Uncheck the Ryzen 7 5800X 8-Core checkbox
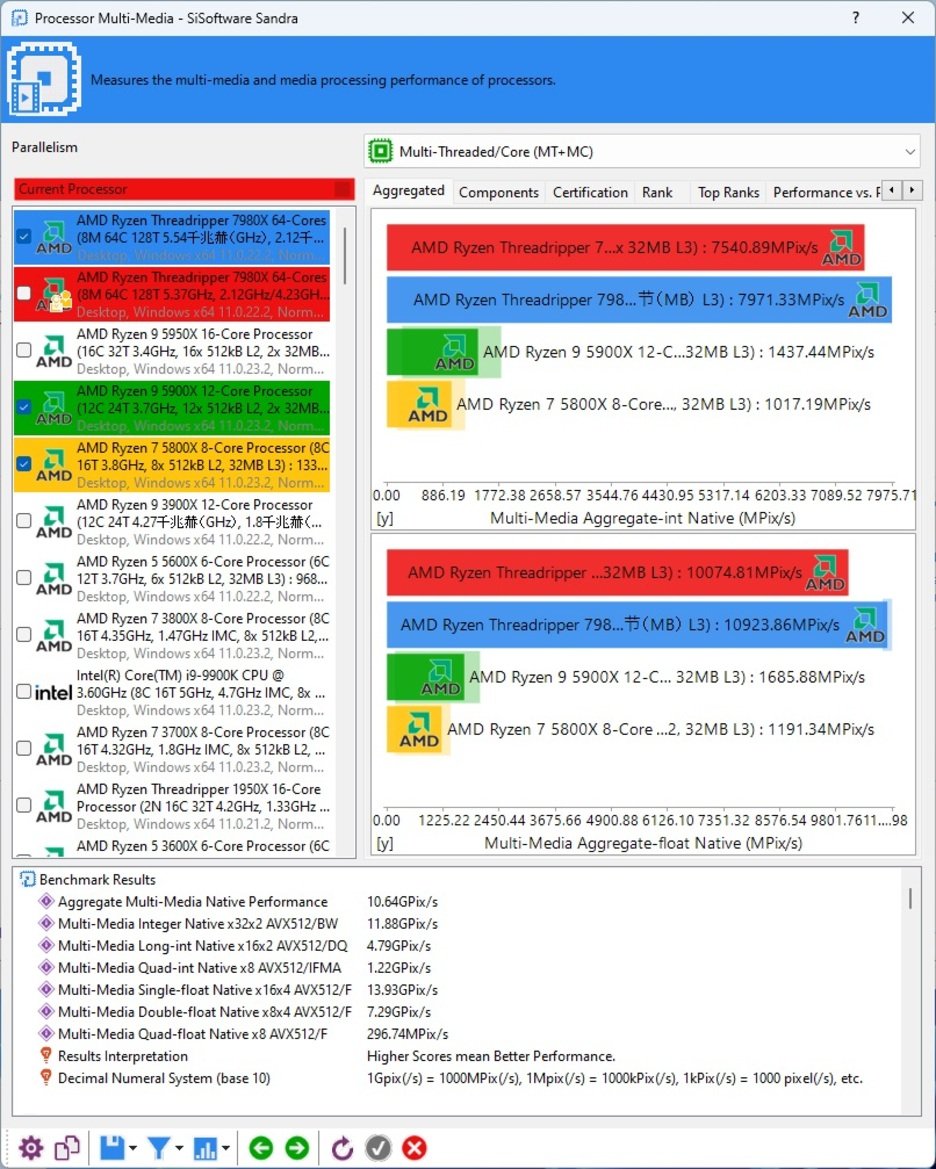This screenshot has width=936, height=1169. click(24, 464)
